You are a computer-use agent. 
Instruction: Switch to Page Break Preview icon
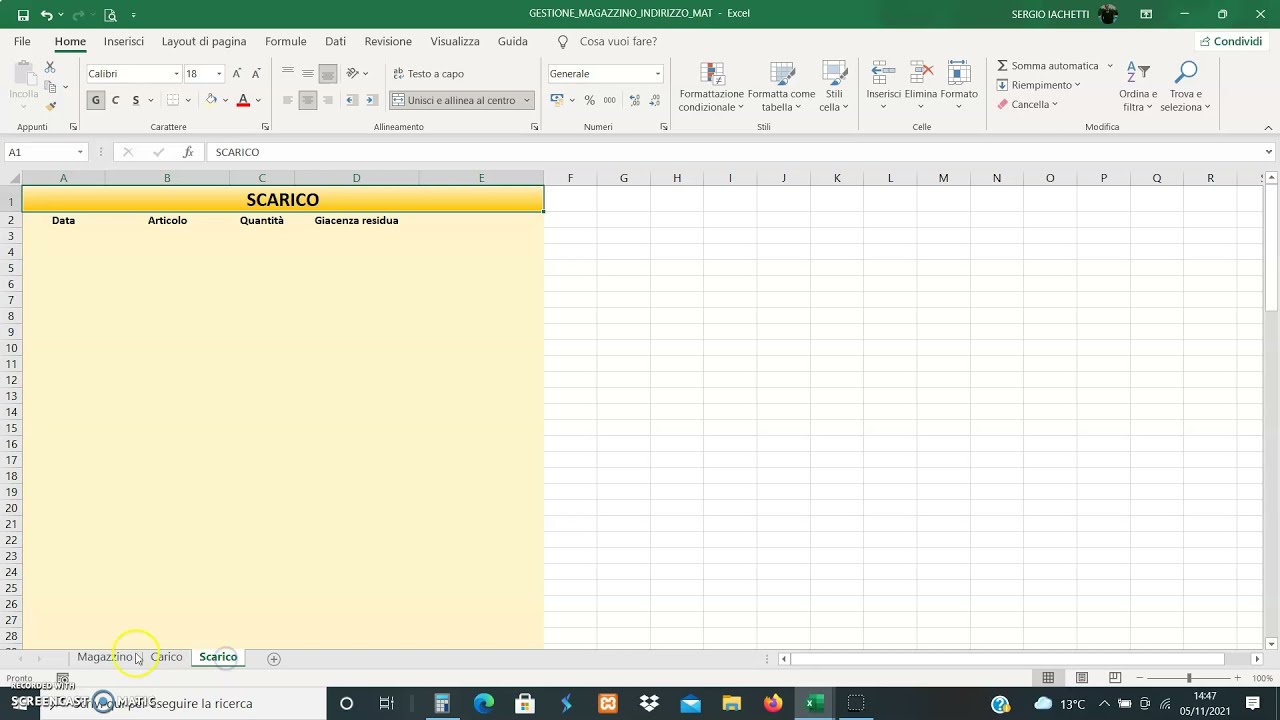(x=1115, y=678)
